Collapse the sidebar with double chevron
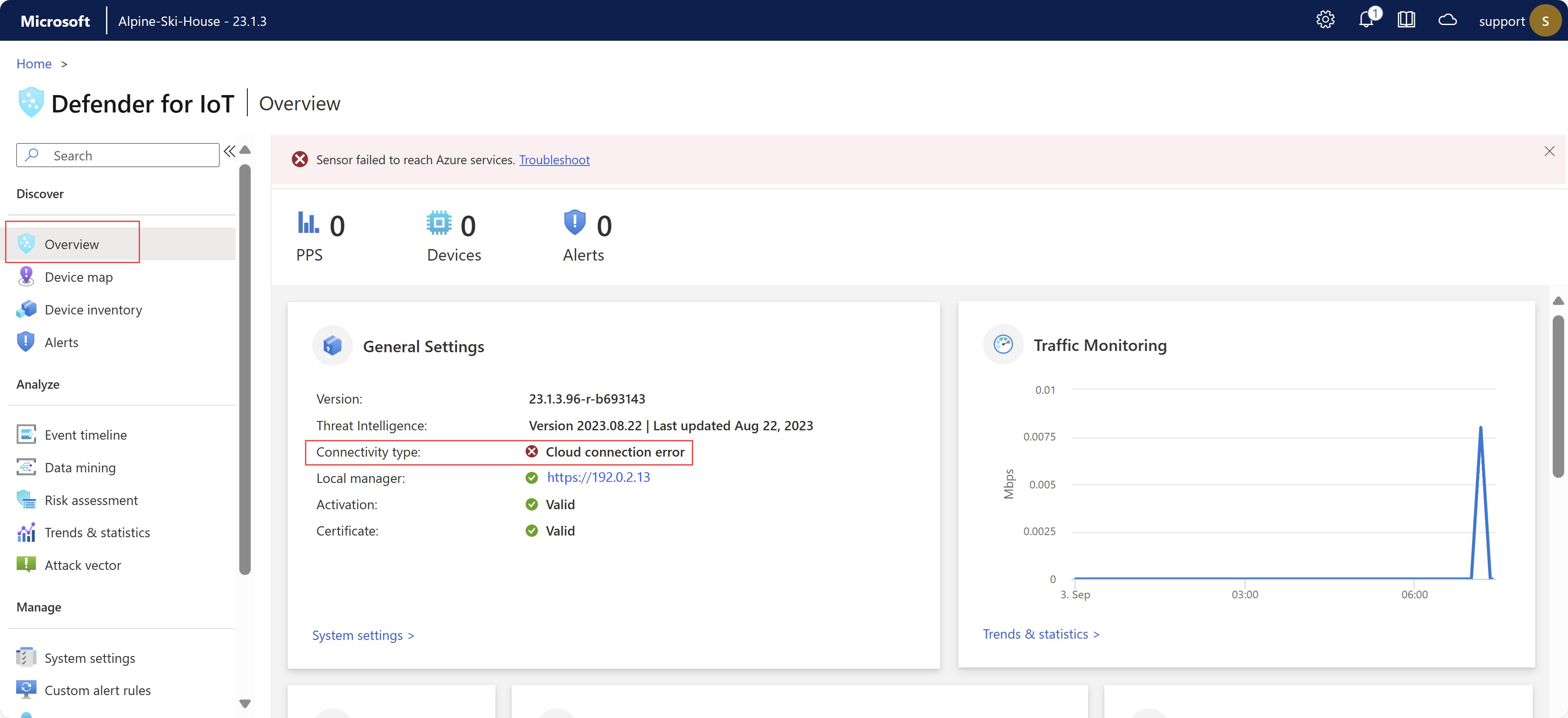 point(230,151)
